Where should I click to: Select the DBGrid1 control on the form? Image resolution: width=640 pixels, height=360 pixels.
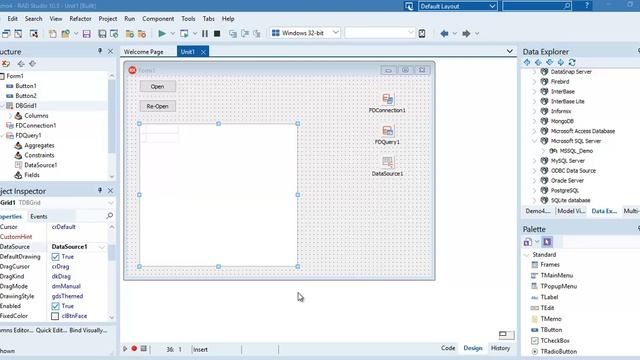[218, 195]
